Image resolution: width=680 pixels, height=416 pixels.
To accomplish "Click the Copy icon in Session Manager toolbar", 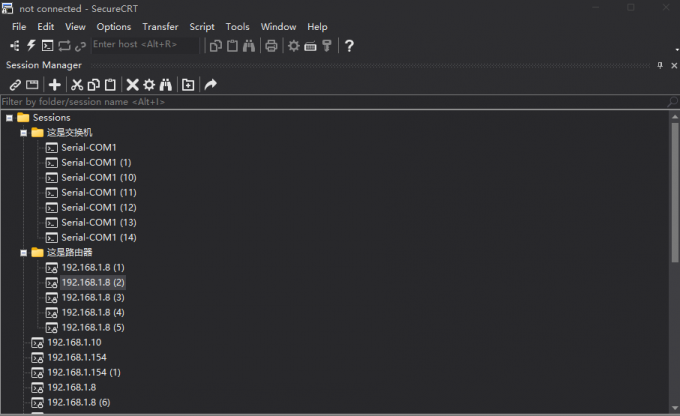I will point(94,85).
